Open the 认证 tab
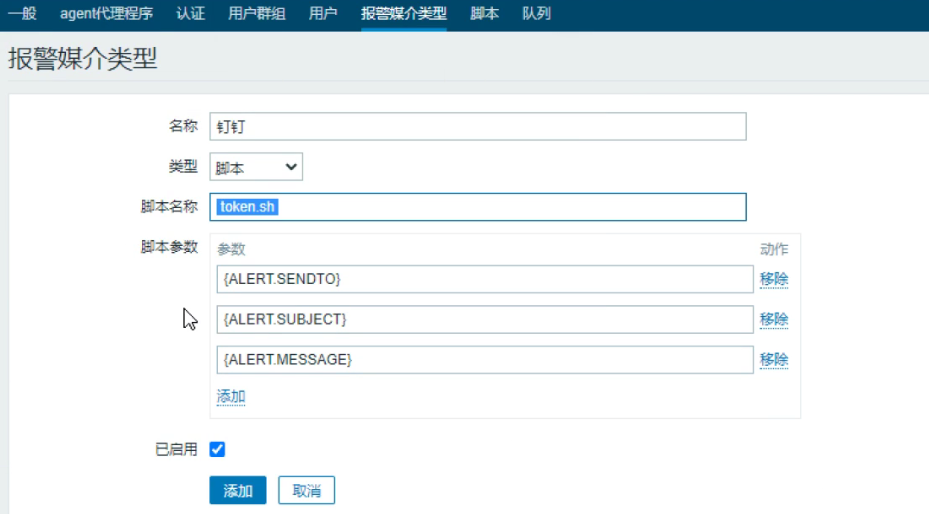The width and height of the screenshot is (929, 514). (x=191, y=14)
